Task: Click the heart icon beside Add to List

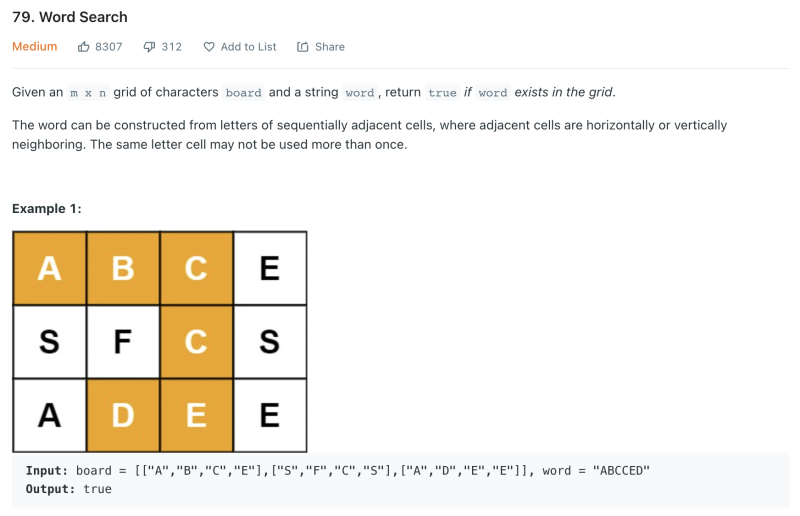Action: coord(209,47)
